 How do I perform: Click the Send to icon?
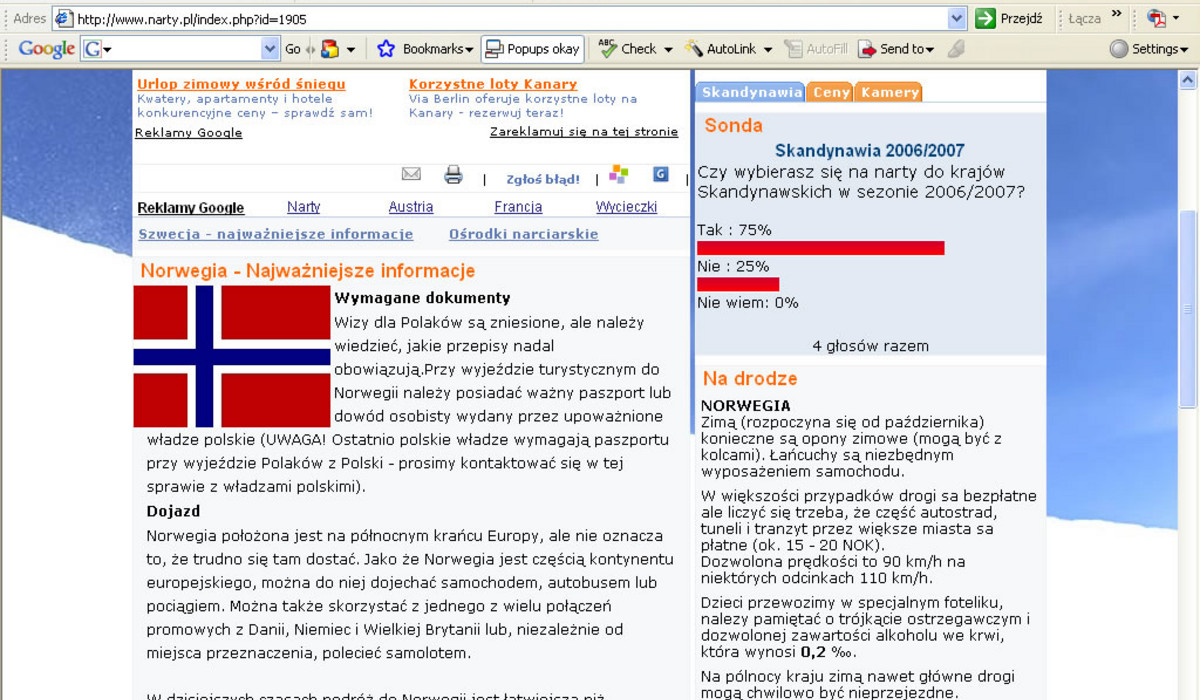(867, 49)
